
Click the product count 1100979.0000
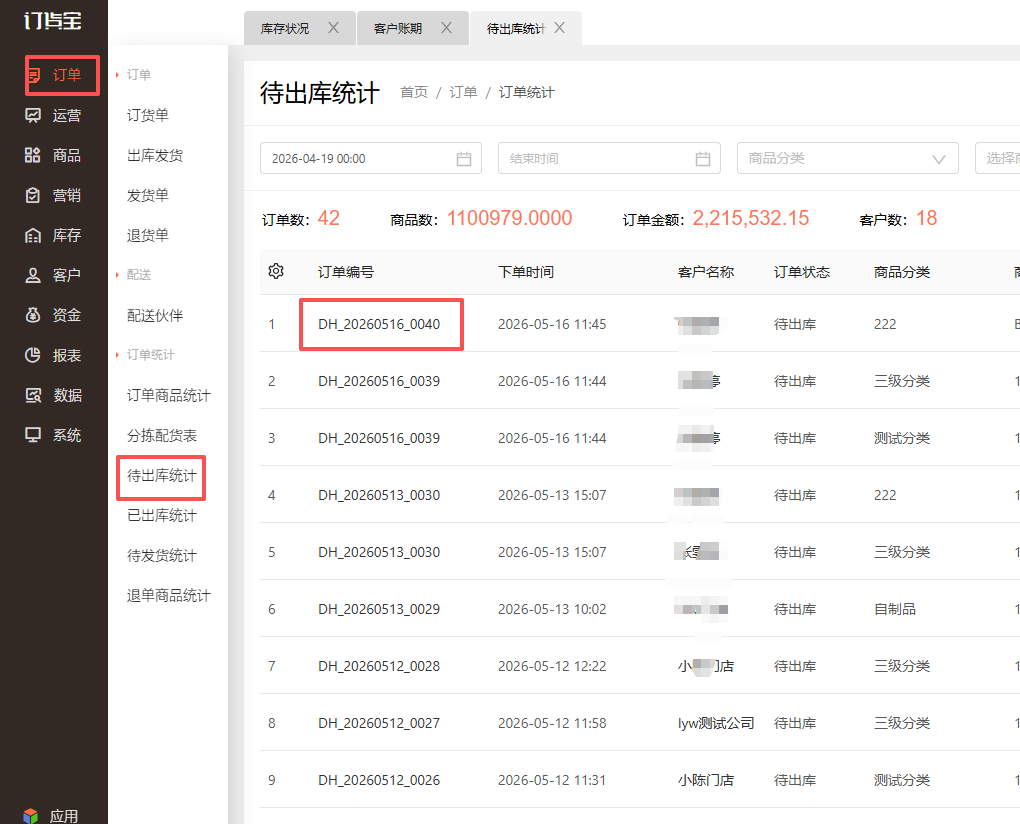click(509, 218)
